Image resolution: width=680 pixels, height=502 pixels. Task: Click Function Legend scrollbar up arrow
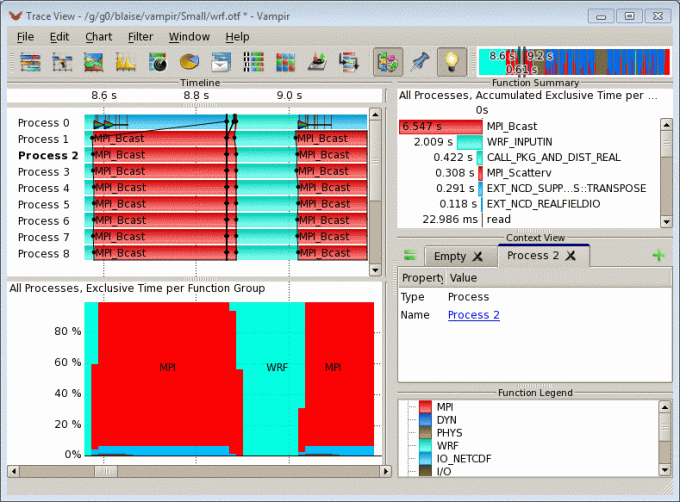(664, 407)
